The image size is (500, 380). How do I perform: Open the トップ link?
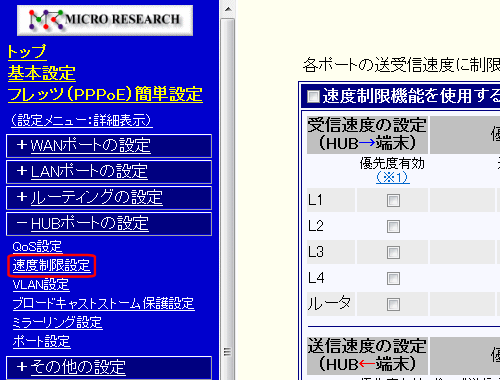click(x=27, y=52)
